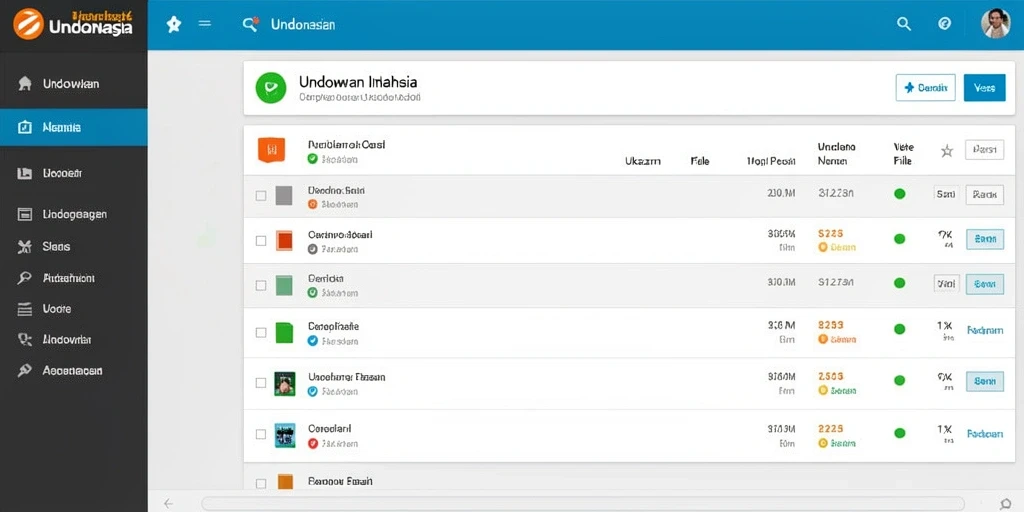Click the bright green file thumbnail of Ceroplnafe
1024x512 pixels.
click(x=284, y=332)
